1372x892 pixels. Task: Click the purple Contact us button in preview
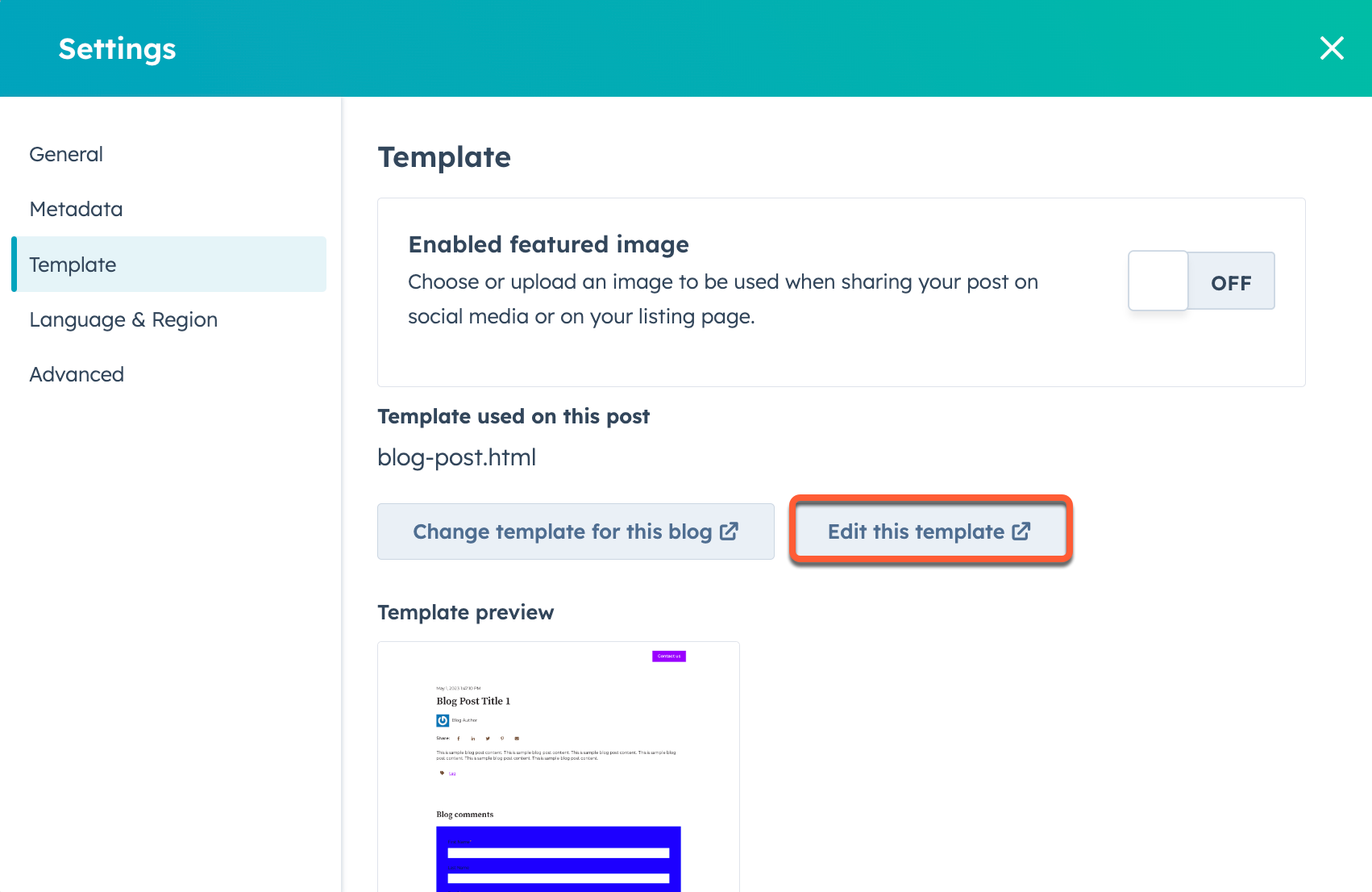coord(669,656)
